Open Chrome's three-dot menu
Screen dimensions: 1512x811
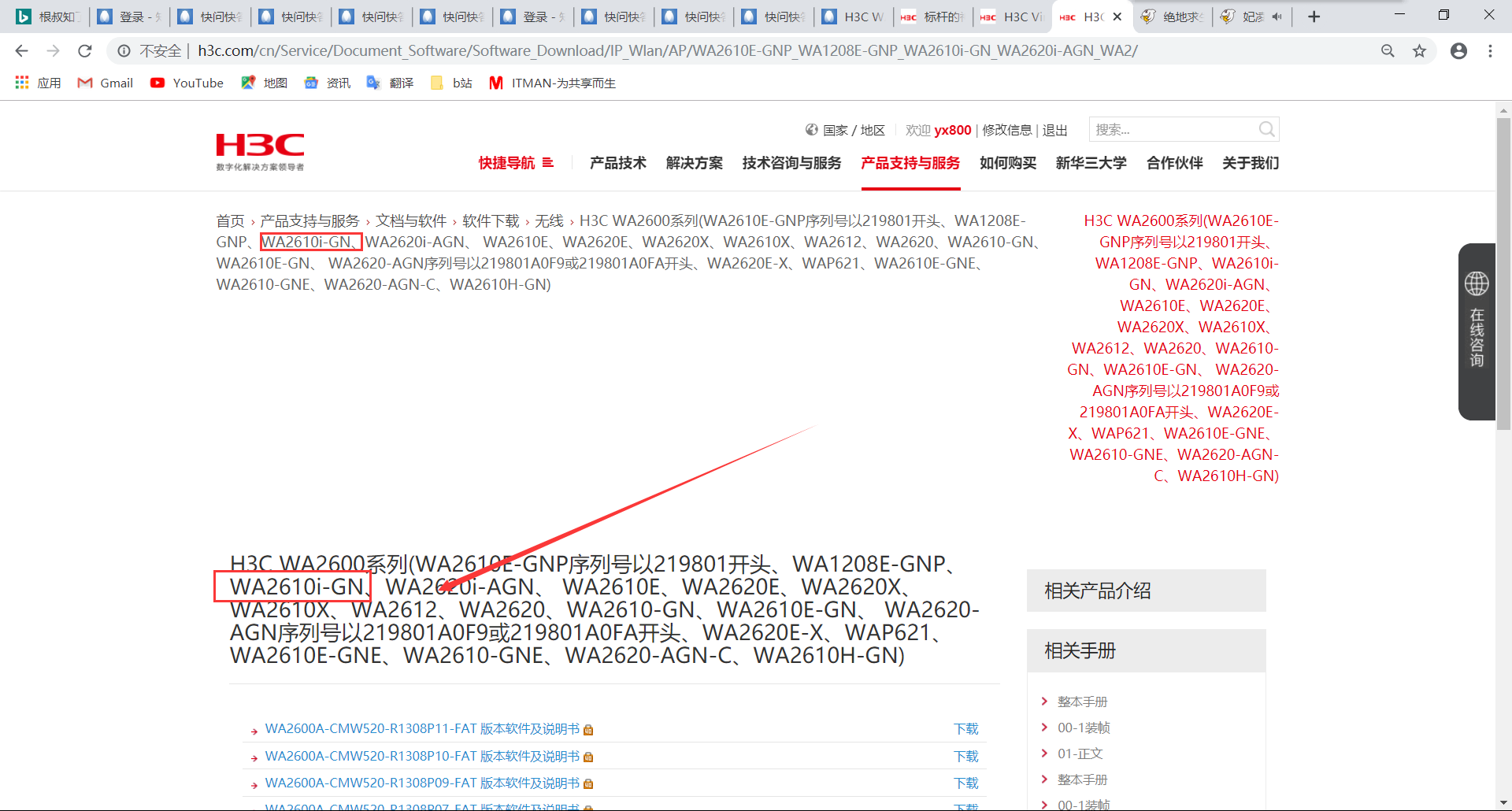click(x=1490, y=51)
